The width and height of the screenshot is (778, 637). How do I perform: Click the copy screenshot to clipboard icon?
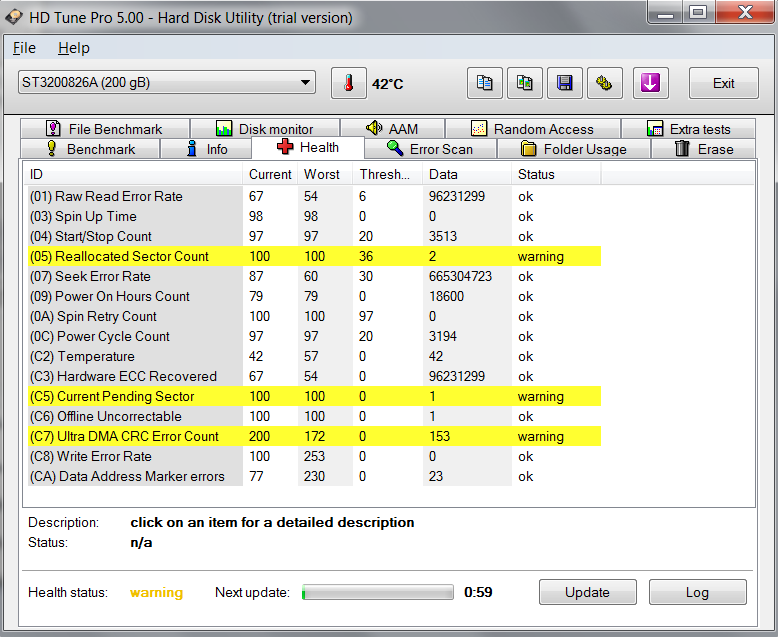[x=524, y=83]
